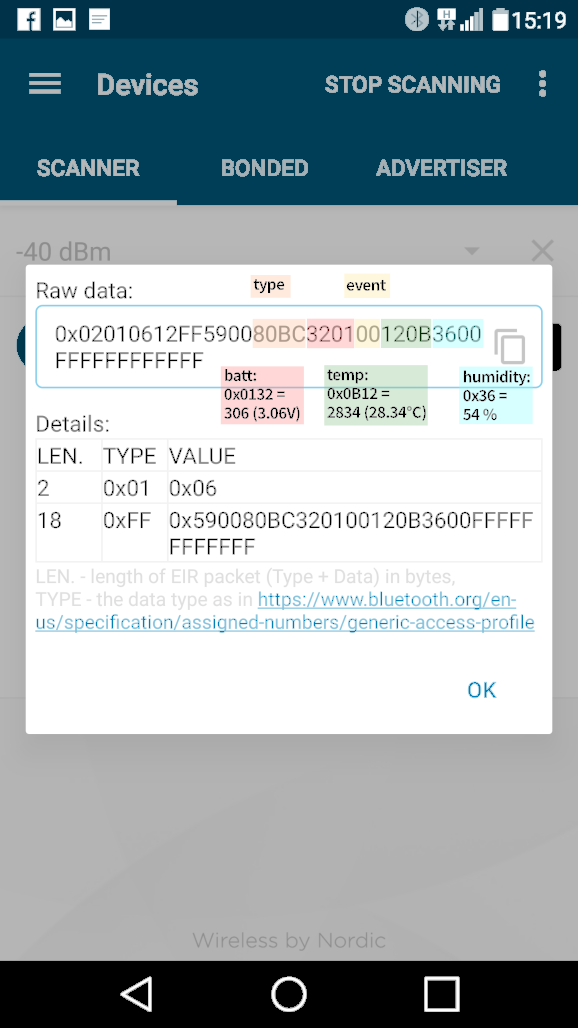578x1028 pixels.
Task: Copy raw data with the copy icon
Action: [510, 346]
